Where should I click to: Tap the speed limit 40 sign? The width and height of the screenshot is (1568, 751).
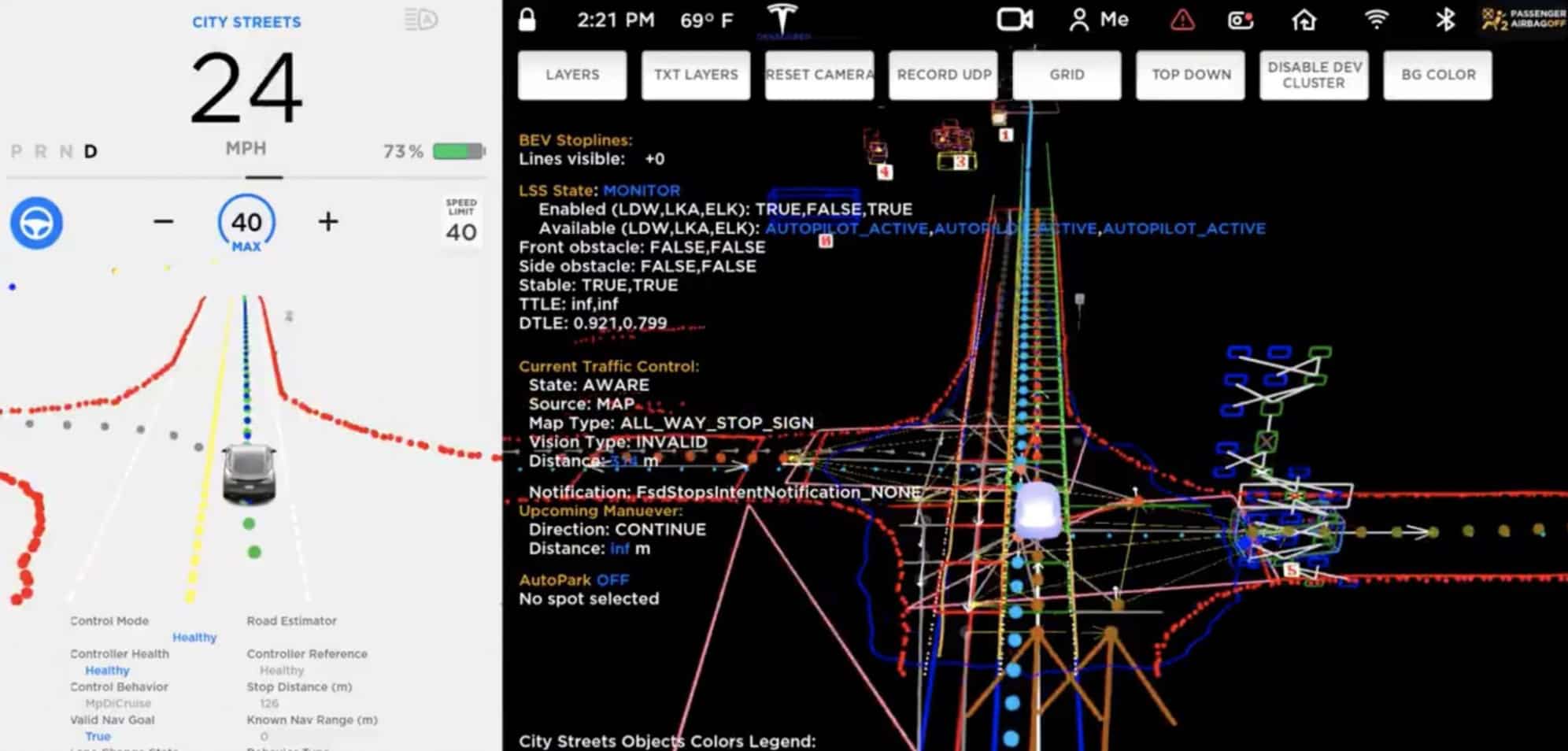tap(461, 221)
